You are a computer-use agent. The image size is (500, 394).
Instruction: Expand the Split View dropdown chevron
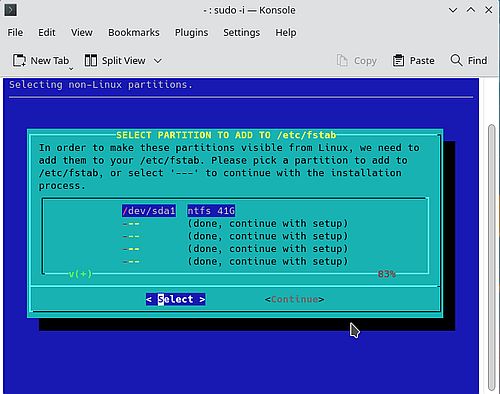(158, 61)
